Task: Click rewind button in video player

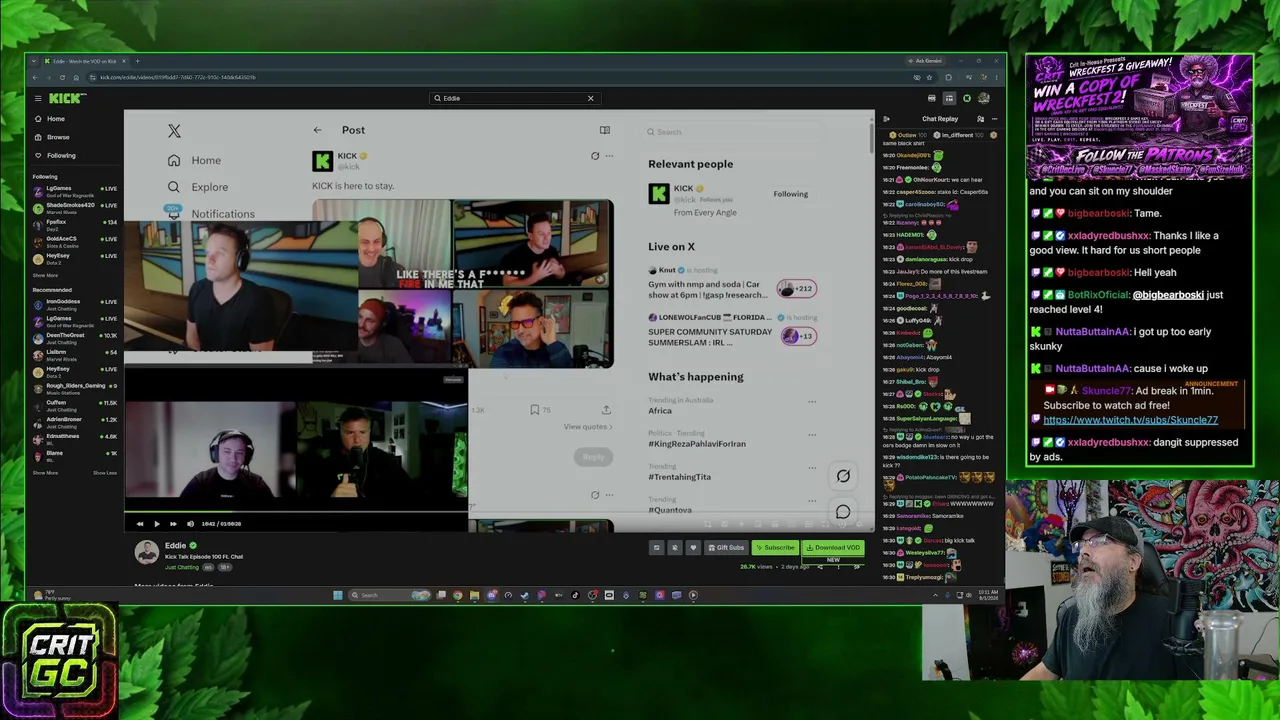Action: [140, 524]
